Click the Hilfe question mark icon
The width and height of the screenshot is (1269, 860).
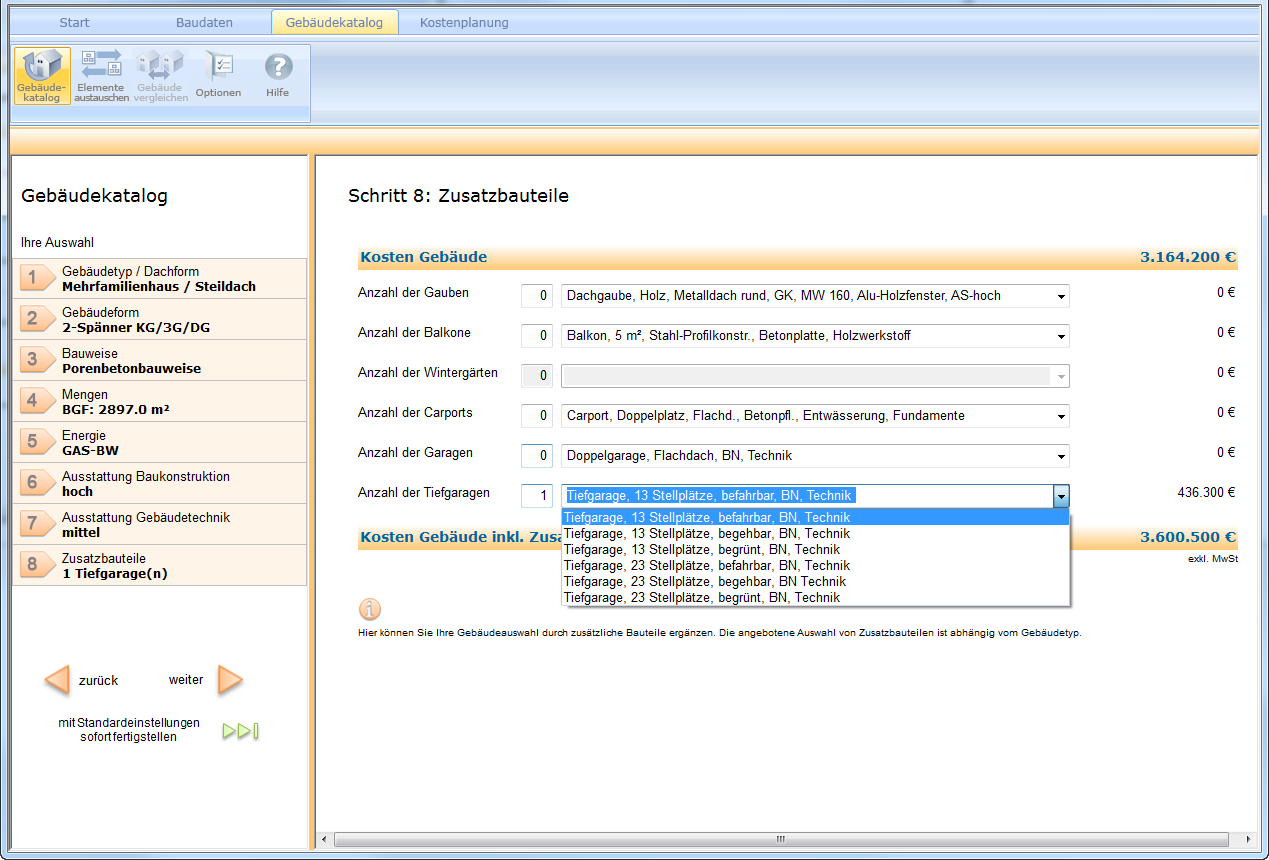pyautogui.click(x=277, y=75)
